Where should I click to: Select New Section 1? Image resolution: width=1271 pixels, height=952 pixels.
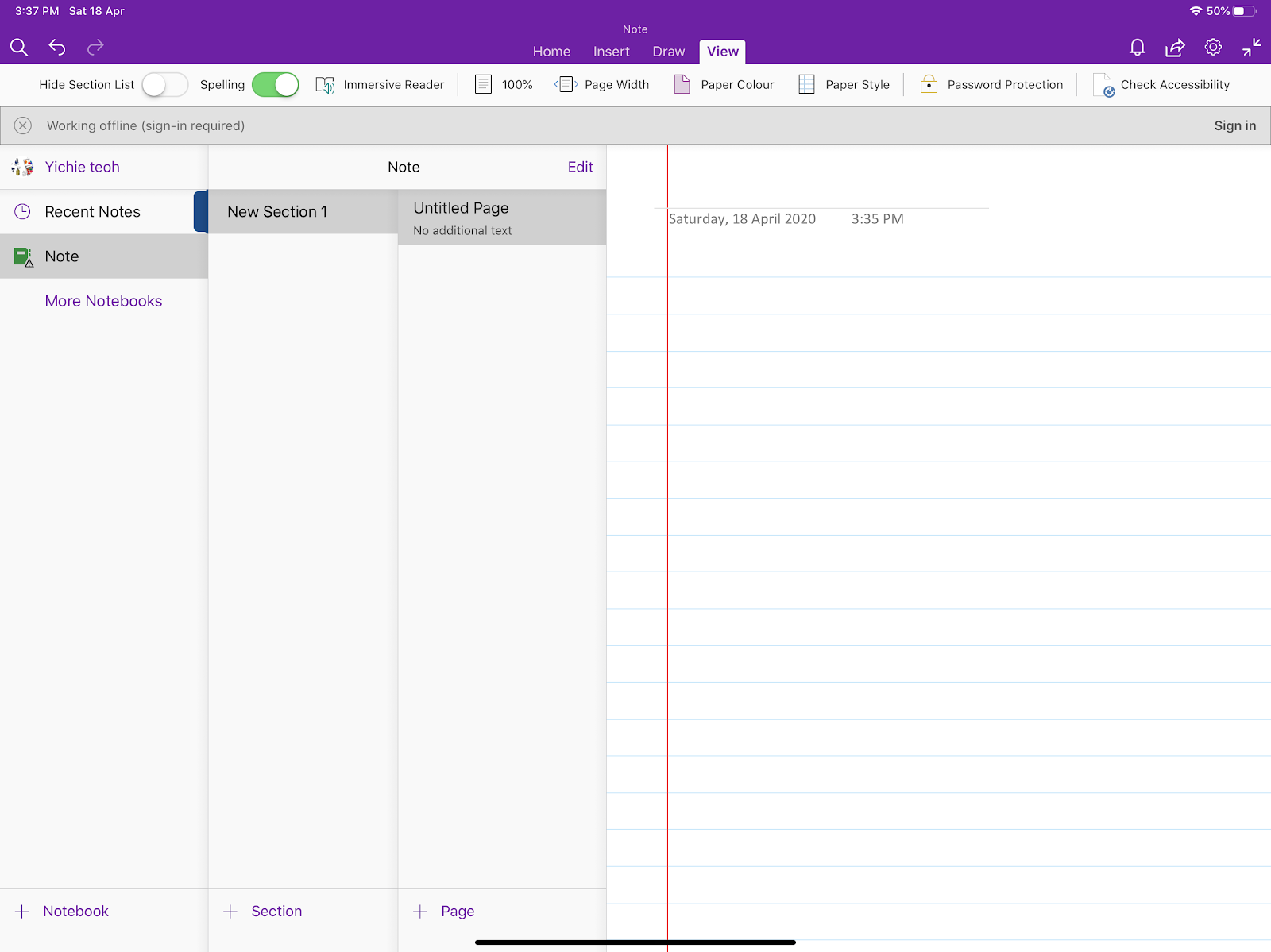pos(302,212)
